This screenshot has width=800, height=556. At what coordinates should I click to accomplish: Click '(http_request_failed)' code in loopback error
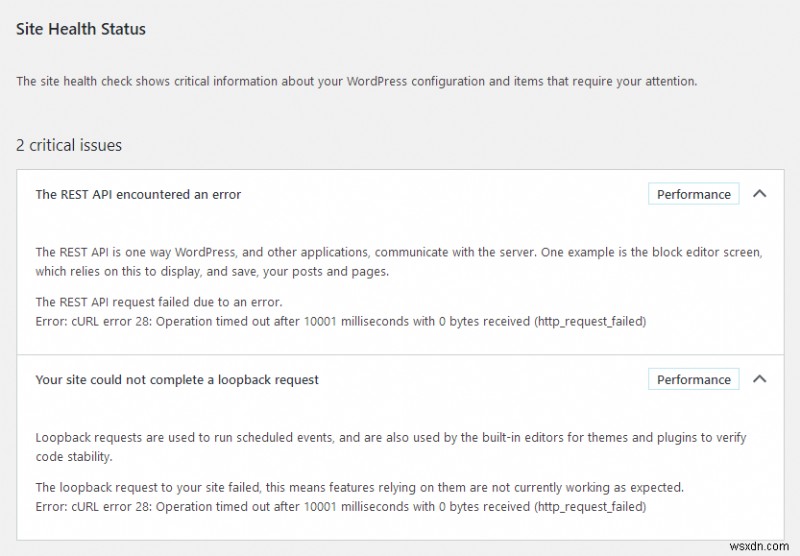(590, 507)
